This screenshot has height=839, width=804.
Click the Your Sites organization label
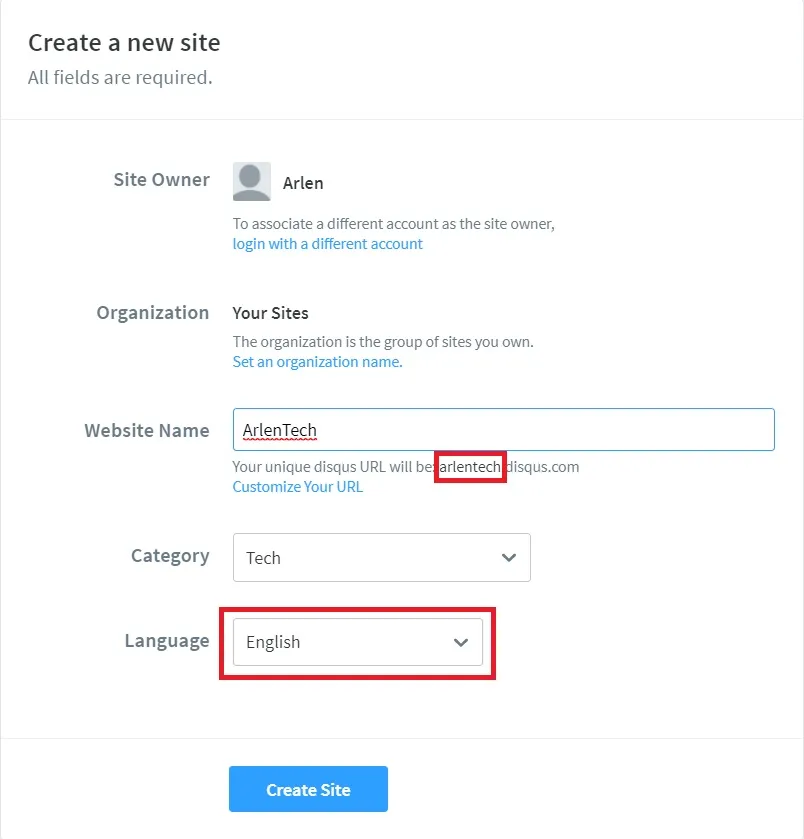(x=270, y=312)
